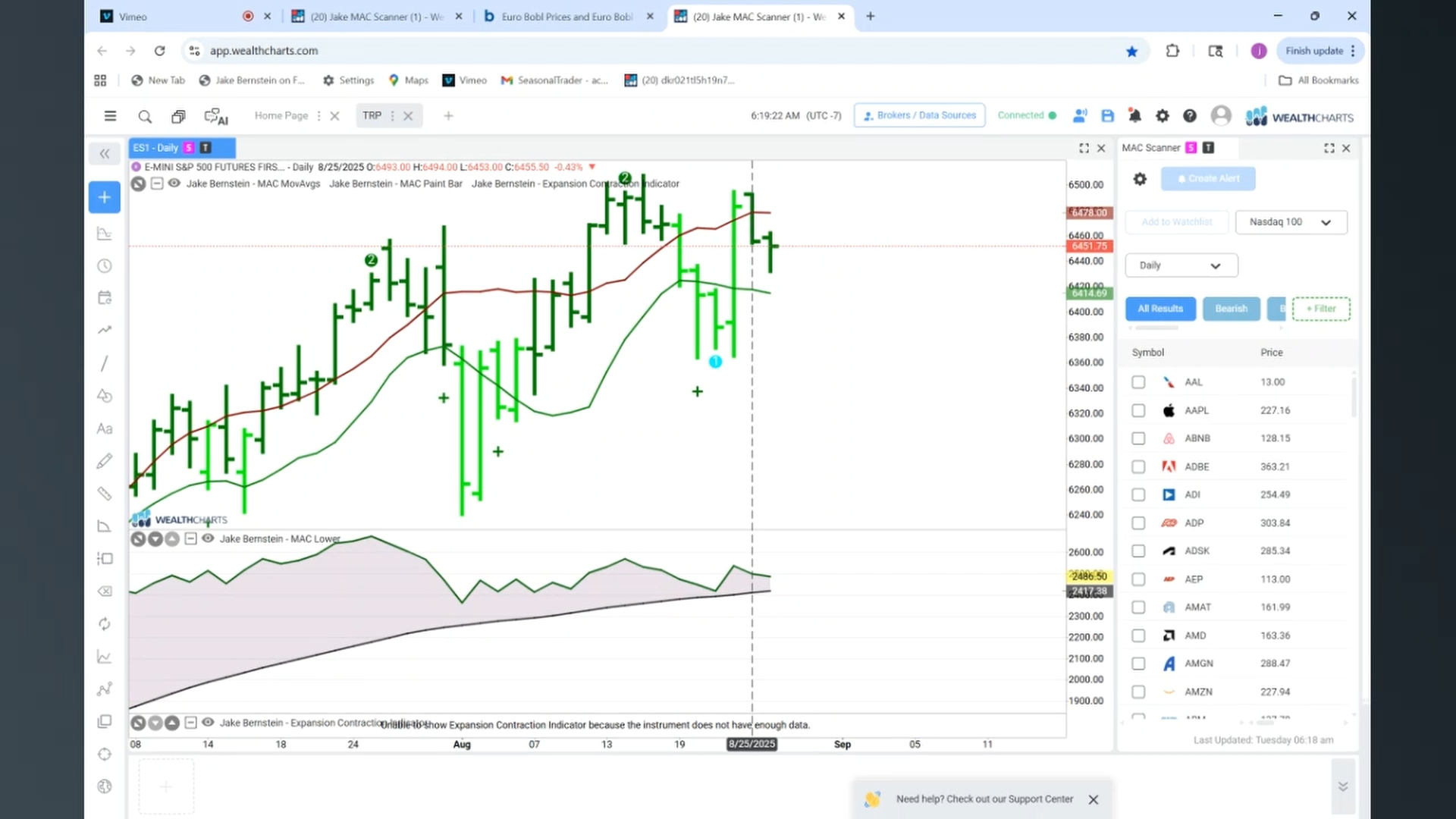Select the eraser delete-drawings tool
1456x819 pixels.
(x=105, y=591)
